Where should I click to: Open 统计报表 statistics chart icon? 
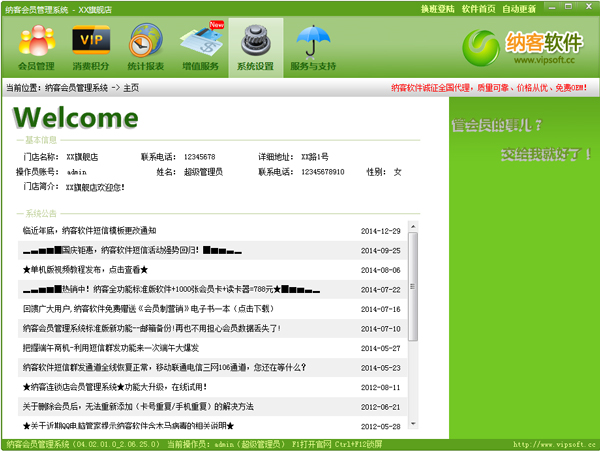[144, 48]
